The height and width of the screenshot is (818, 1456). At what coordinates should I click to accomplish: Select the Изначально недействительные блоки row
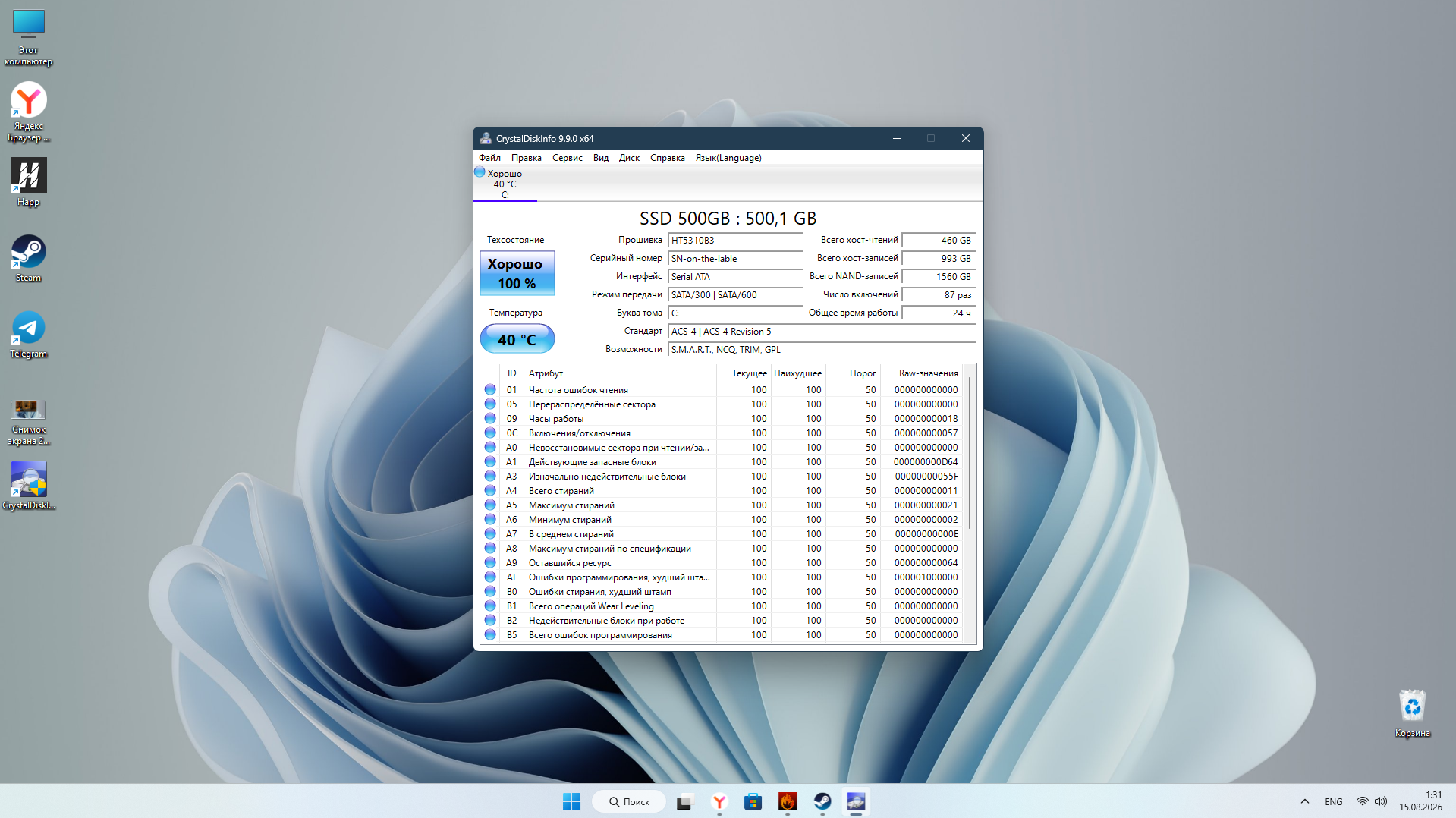click(721, 477)
